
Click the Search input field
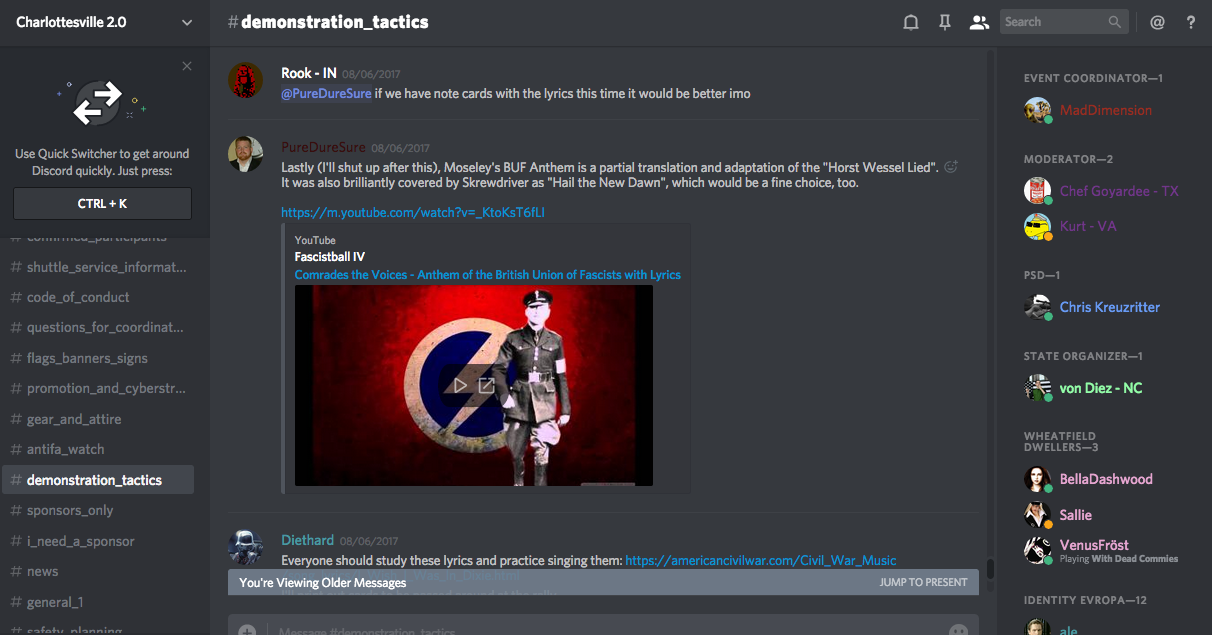tap(1064, 22)
